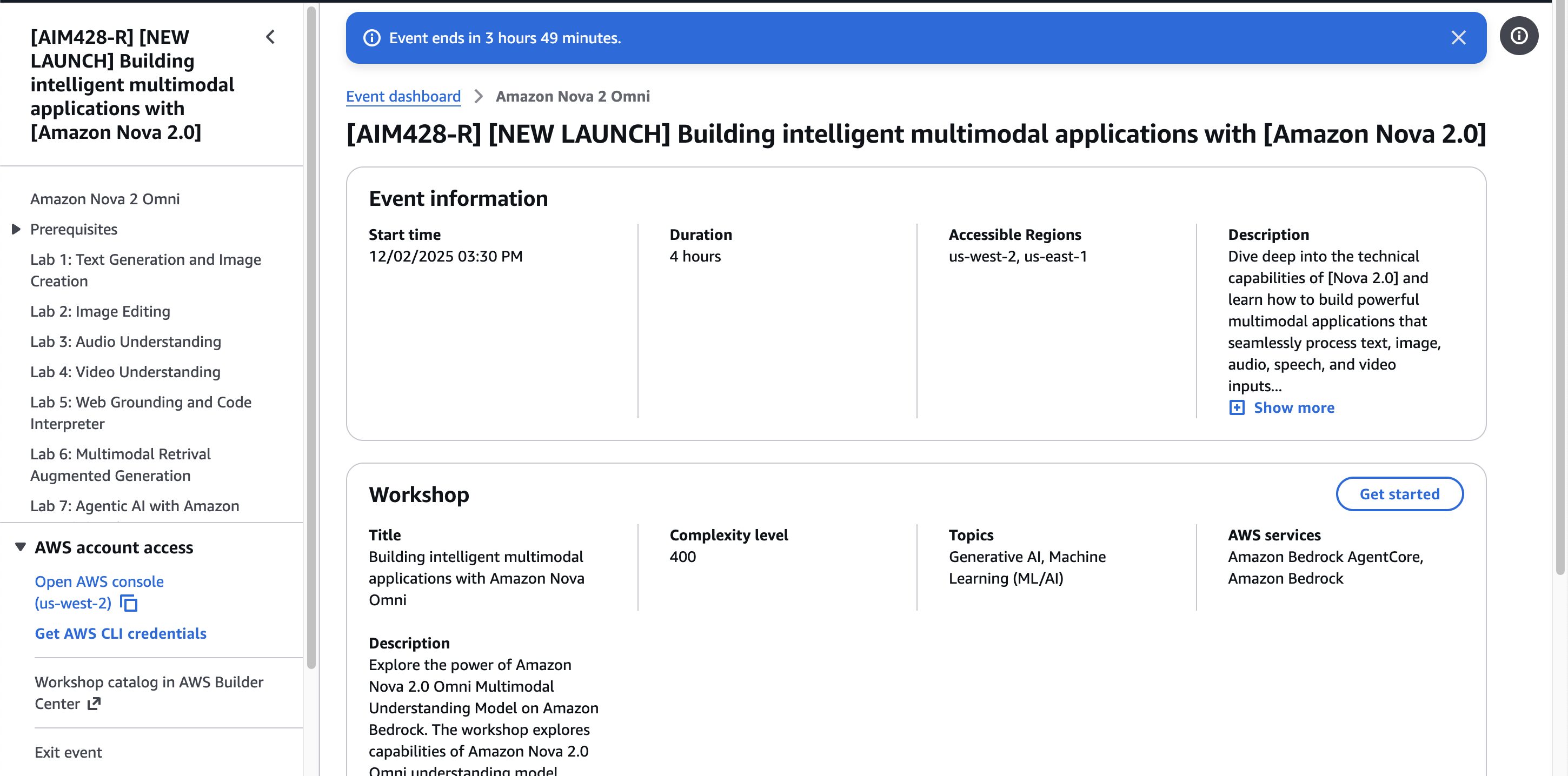Open AWS console for us-west-2
1568x776 pixels.
(98, 581)
